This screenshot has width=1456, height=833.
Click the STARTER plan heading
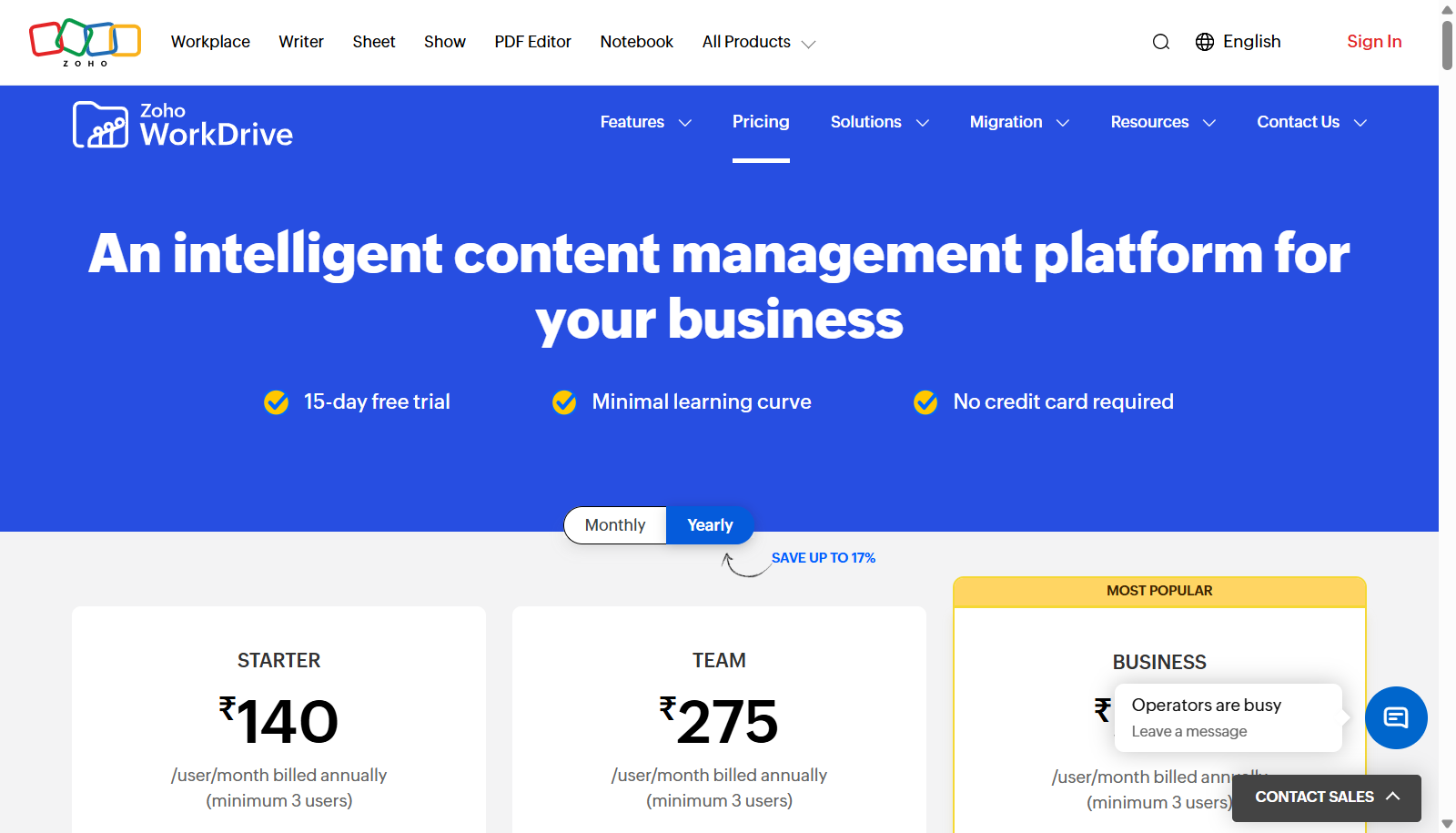click(x=278, y=661)
